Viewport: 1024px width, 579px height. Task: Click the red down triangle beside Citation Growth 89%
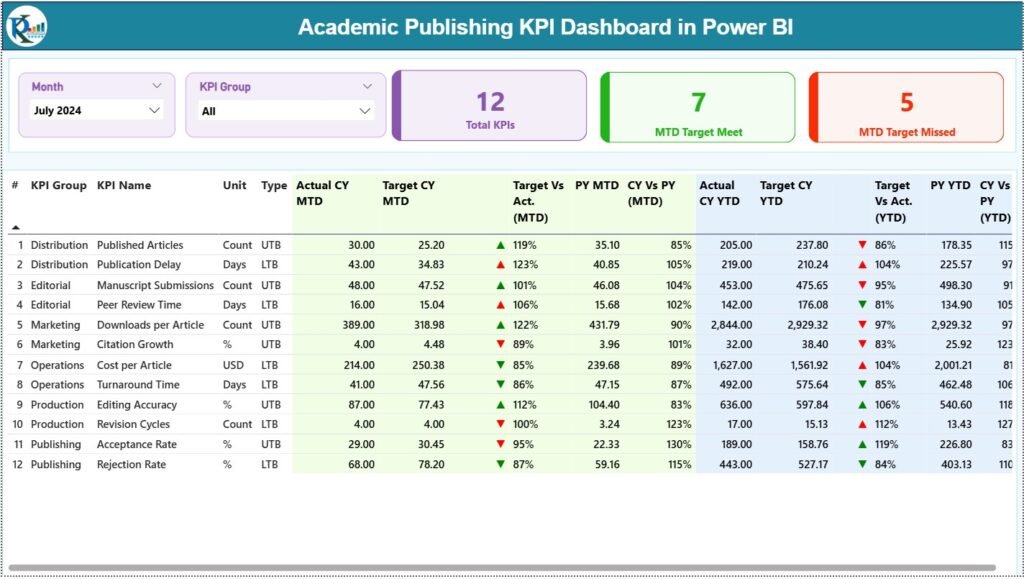pos(503,345)
